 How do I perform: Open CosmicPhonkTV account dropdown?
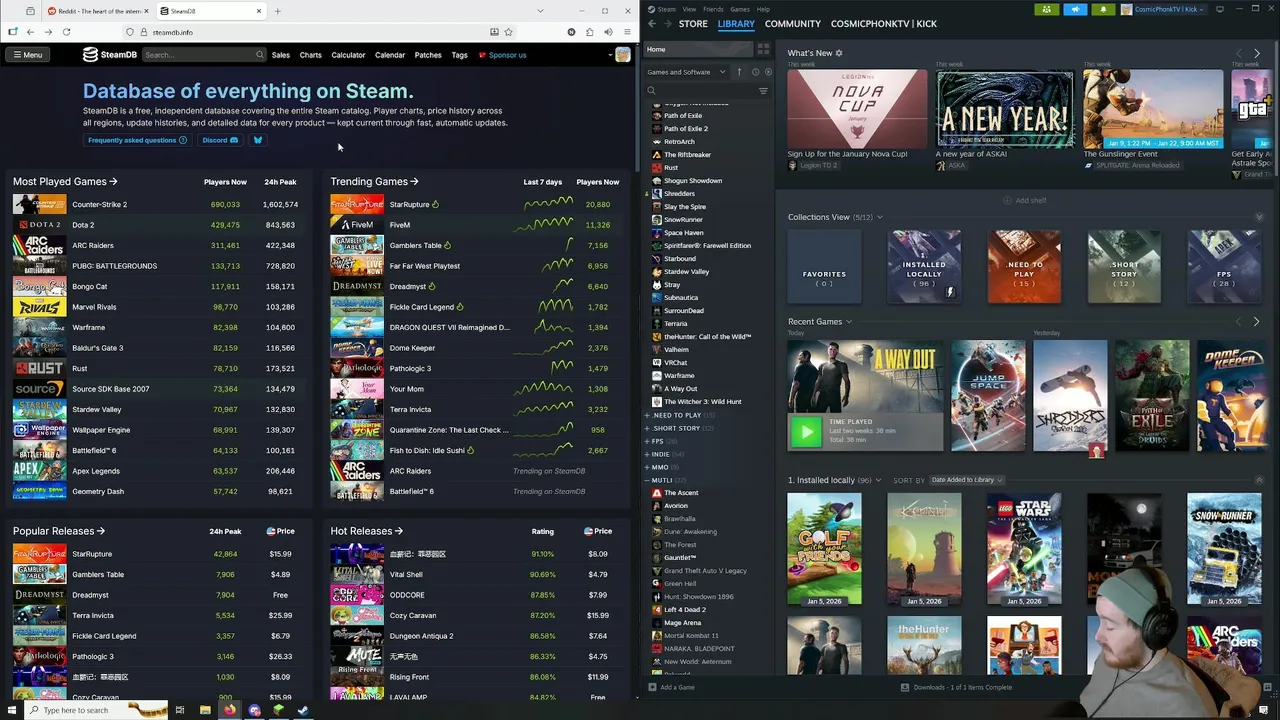[x=1162, y=9]
